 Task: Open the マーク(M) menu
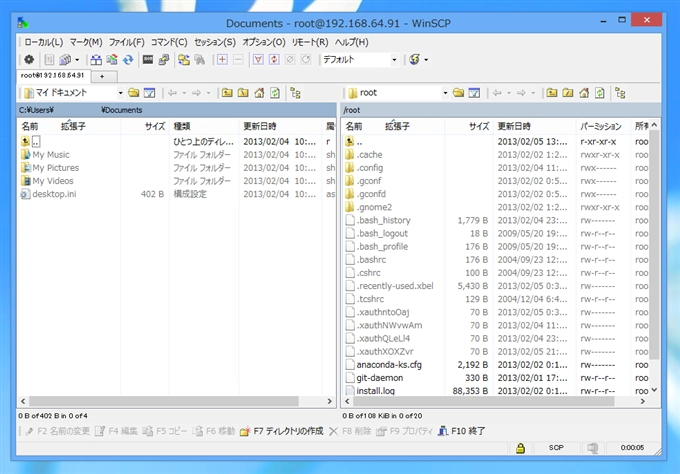(x=86, y=42)
